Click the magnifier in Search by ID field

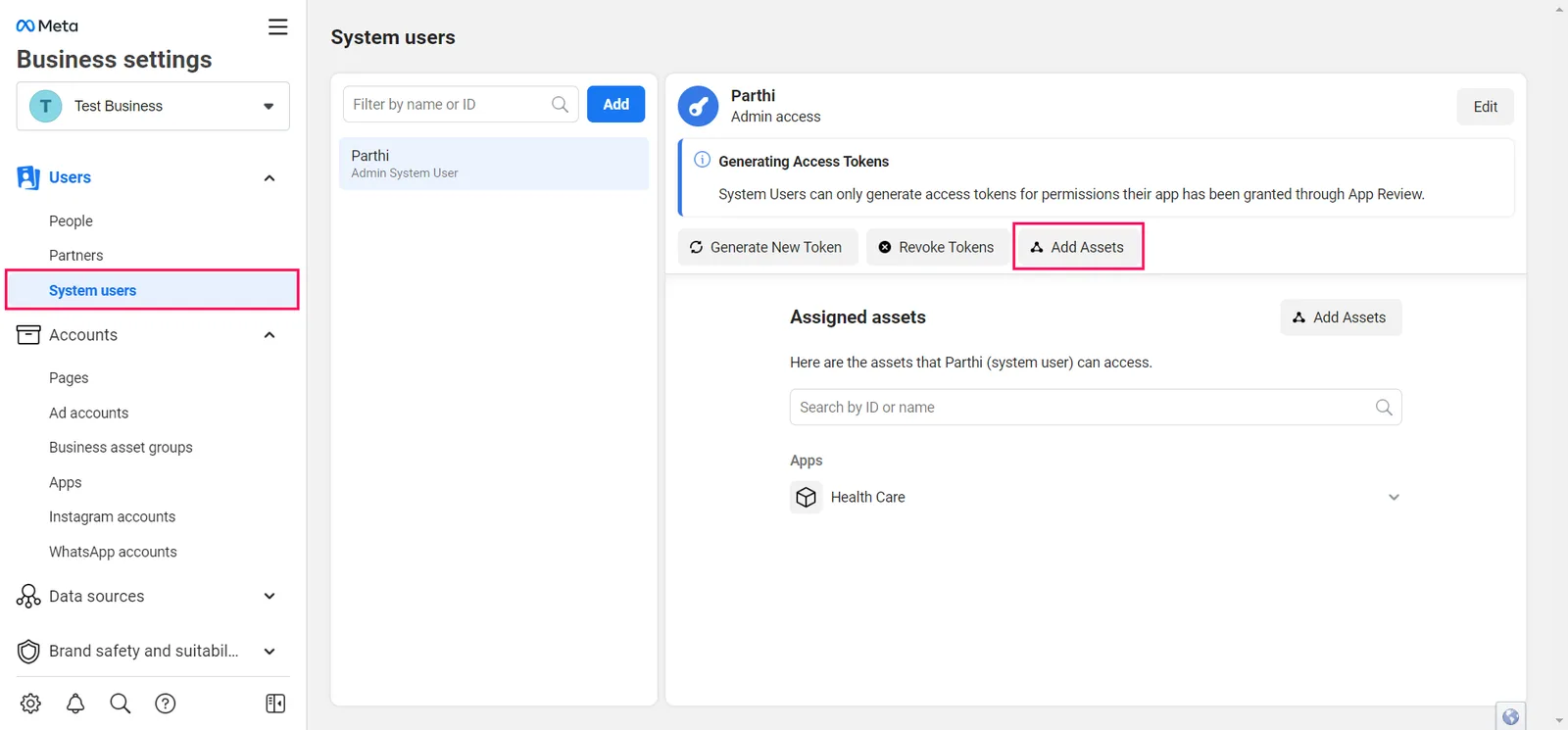[1384, 408]
